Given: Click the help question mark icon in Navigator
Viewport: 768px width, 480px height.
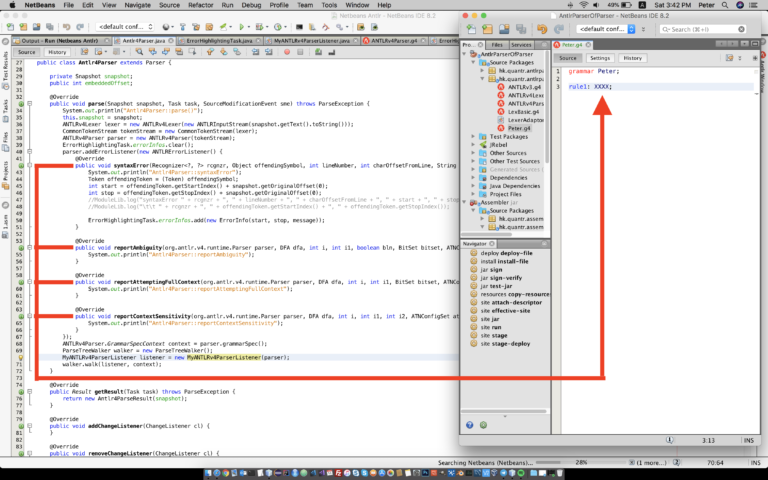Looking at the screenshot, I should click(x=470, y=425).
